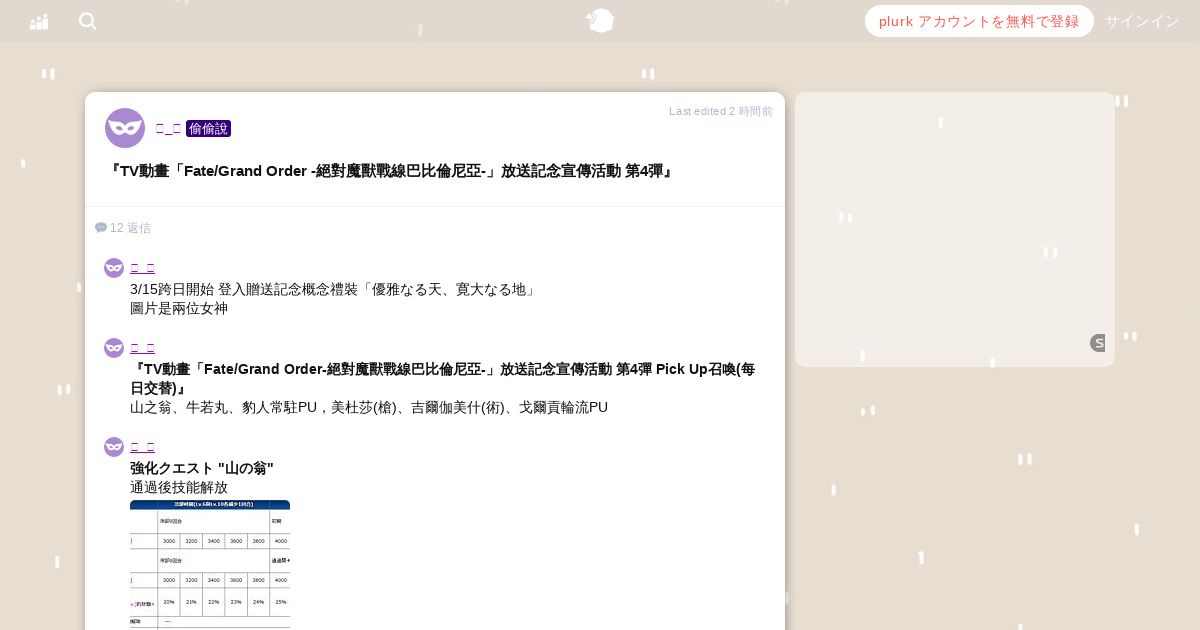Click the 偷偷說 qualifier tag
The width and height of the screenshot is (1200, 630).
click(208, 128)
